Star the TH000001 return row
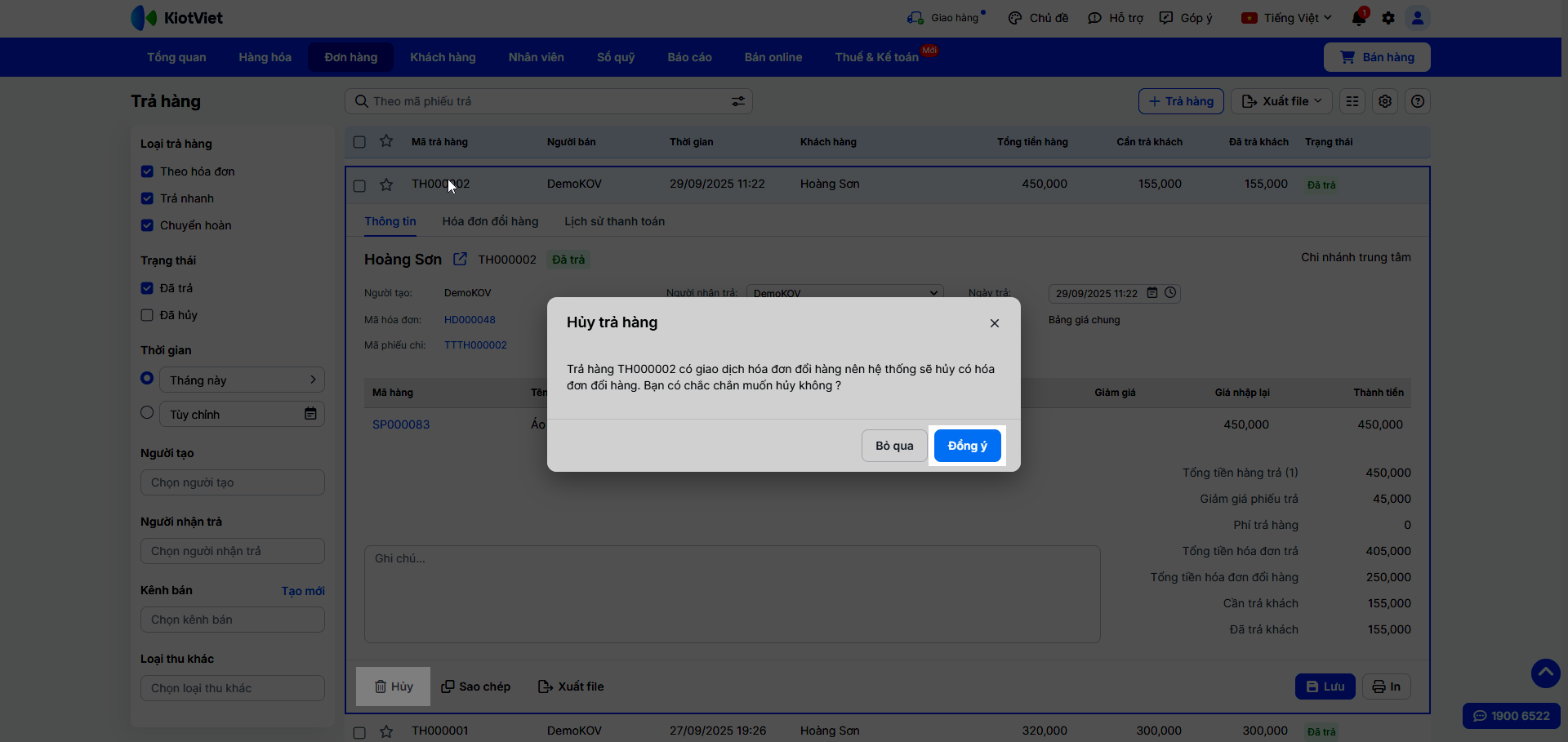This screenshot has height=742, width=1568. click(386, 731)
